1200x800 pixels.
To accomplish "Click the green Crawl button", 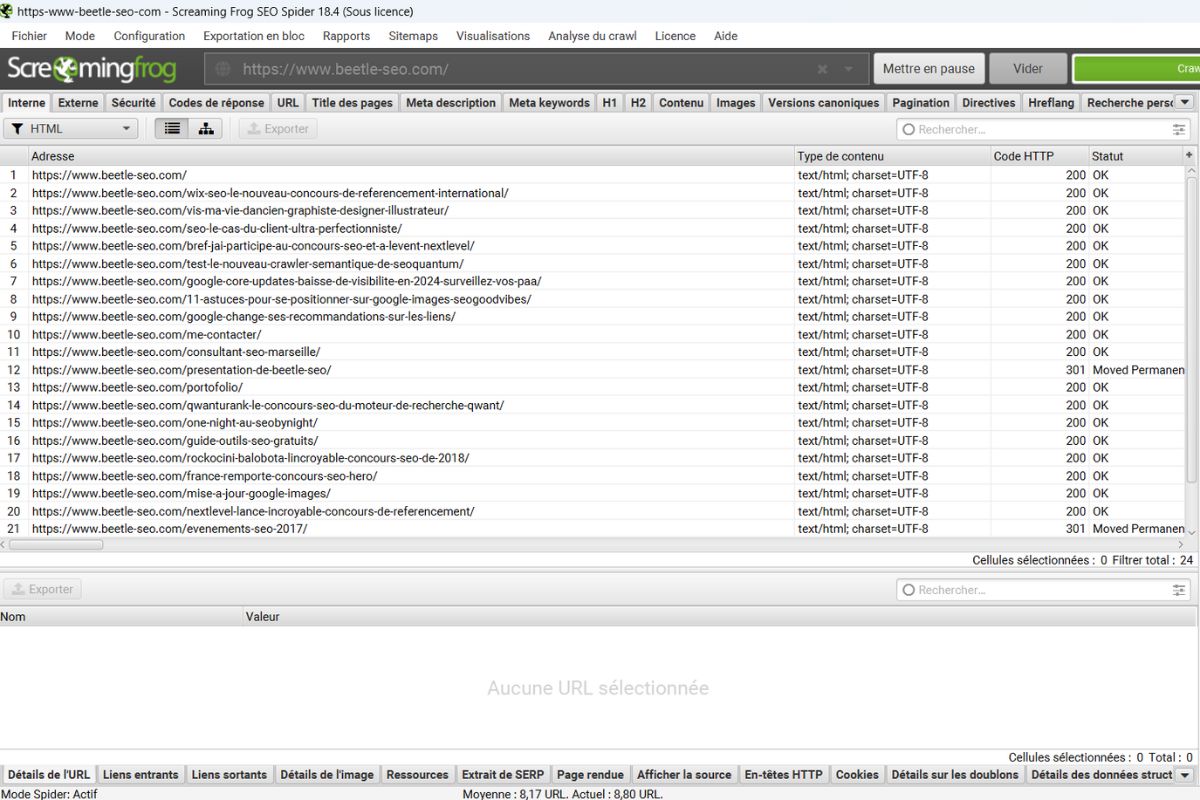I will [x=1136, y=69].
